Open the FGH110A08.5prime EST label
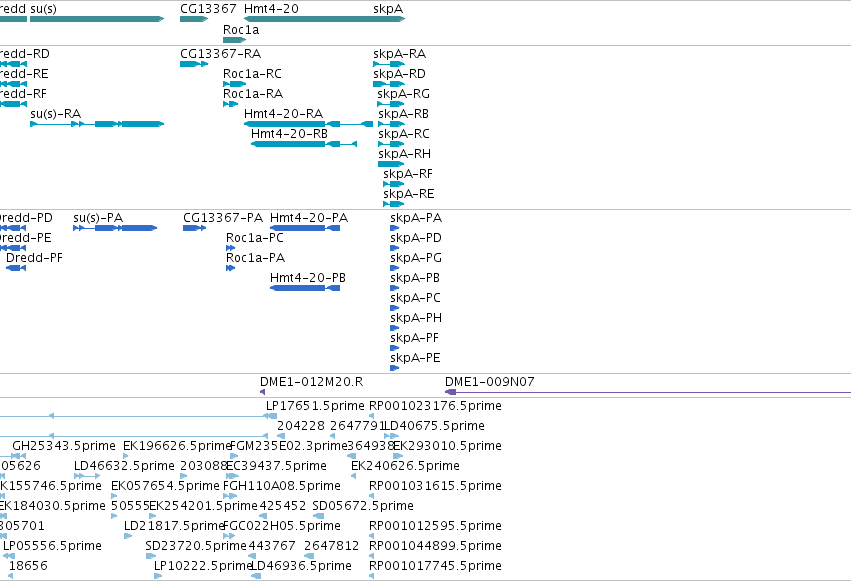851x581 pixels. click(x=282, y=486)
